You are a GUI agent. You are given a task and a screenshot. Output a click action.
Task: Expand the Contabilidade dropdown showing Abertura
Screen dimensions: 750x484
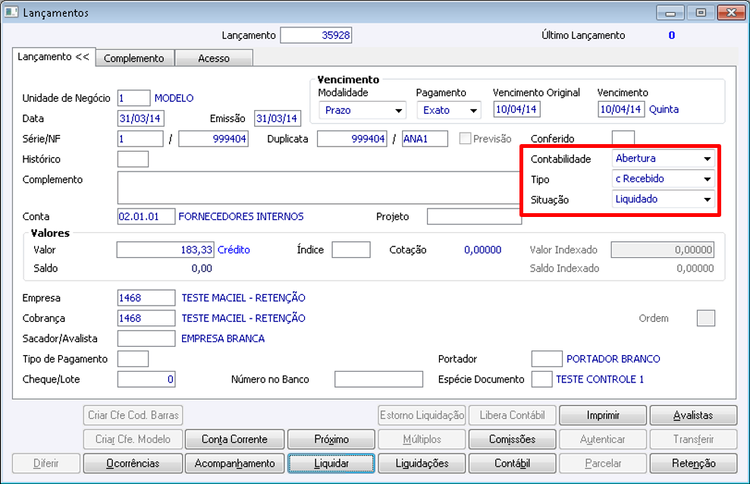663,158
